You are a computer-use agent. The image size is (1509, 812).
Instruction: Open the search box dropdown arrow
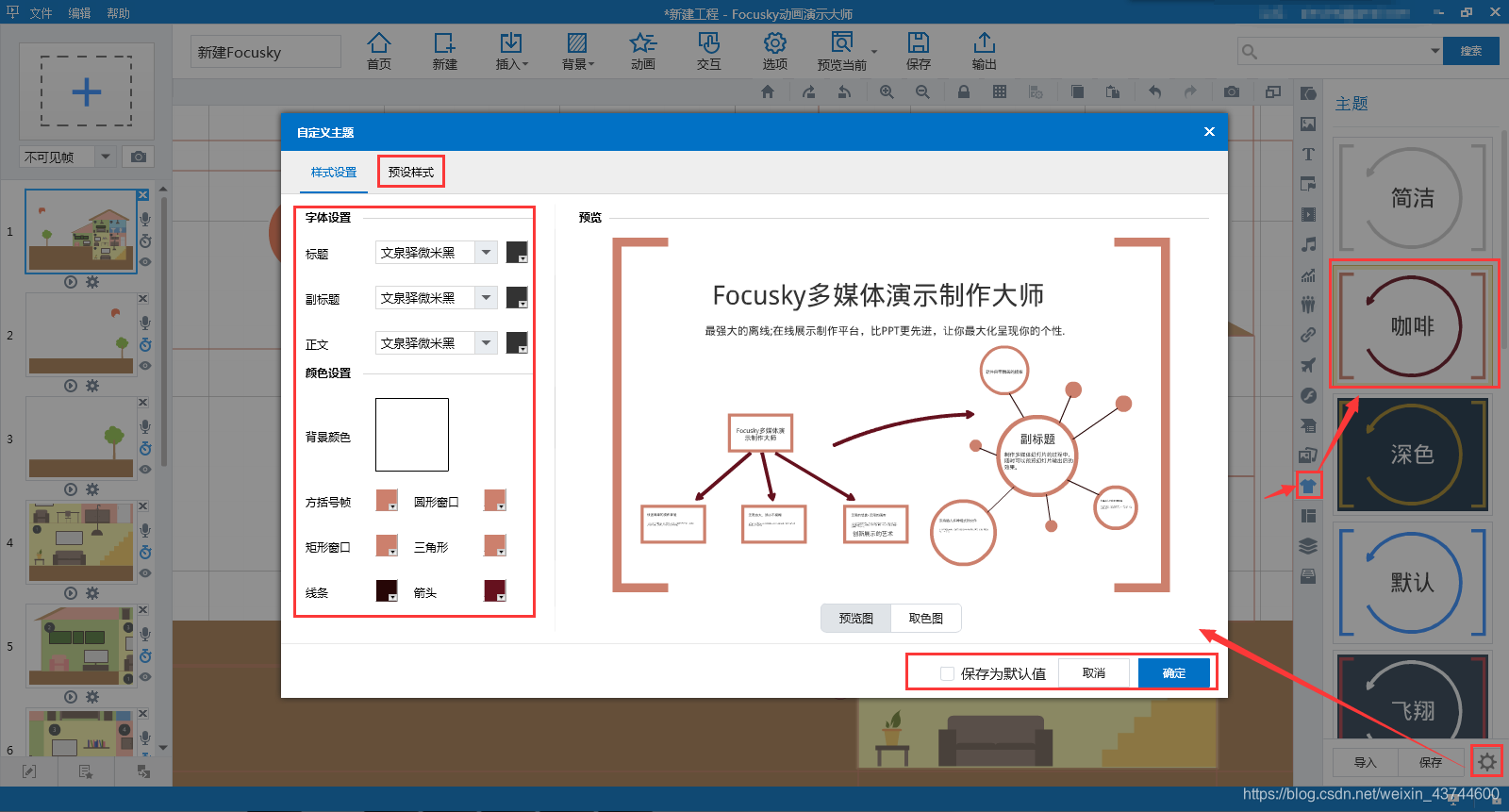(1434, 51)
